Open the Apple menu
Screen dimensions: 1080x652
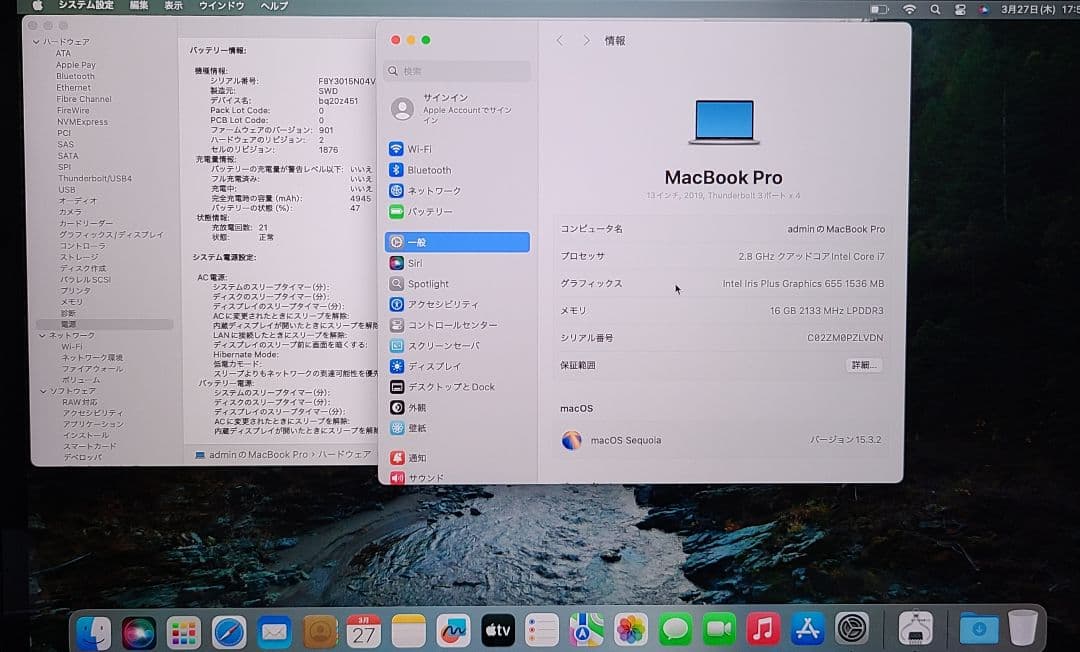(x=37, y=6)
